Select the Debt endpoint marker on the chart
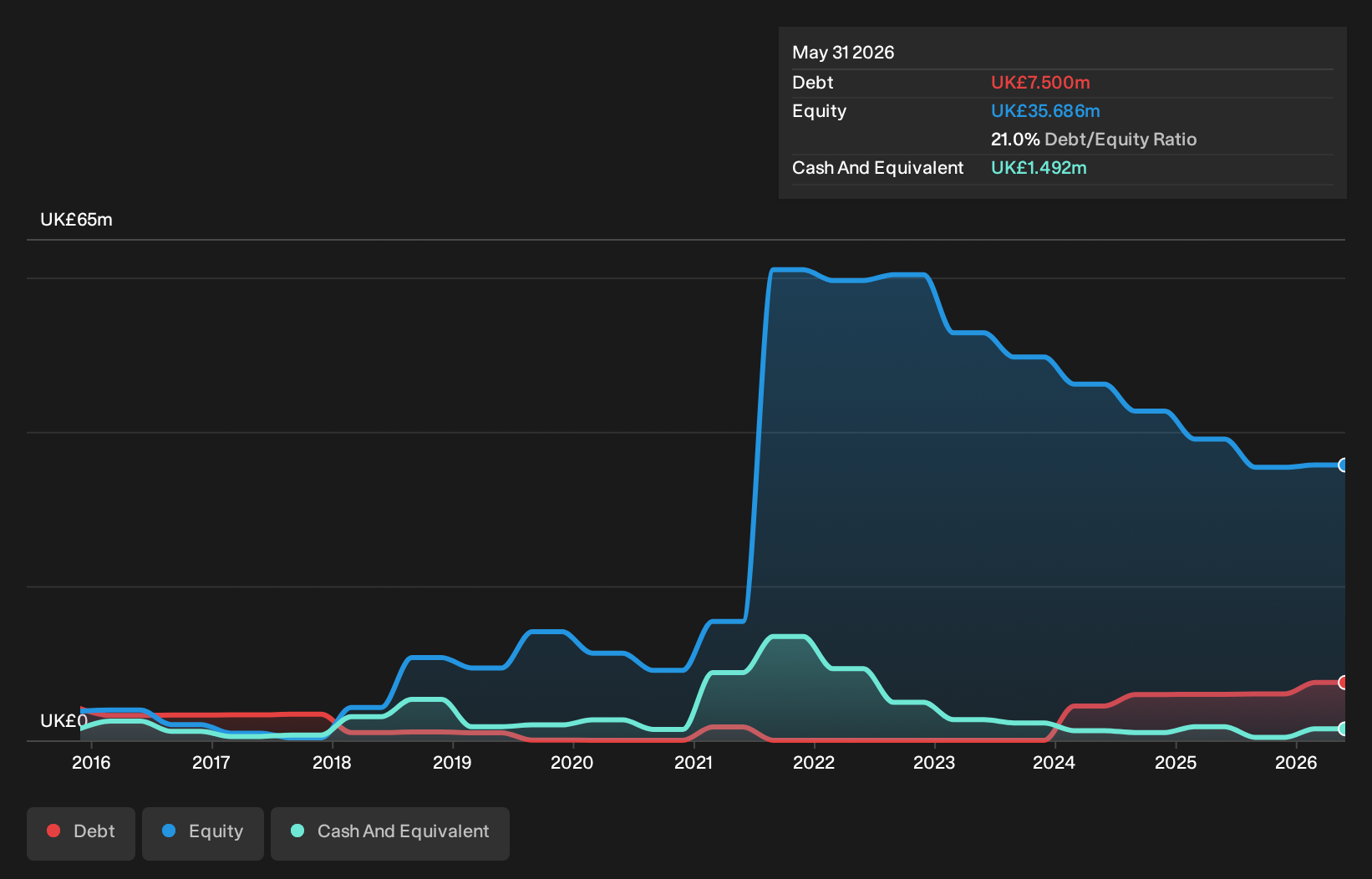 click(x=1344, y=683)
